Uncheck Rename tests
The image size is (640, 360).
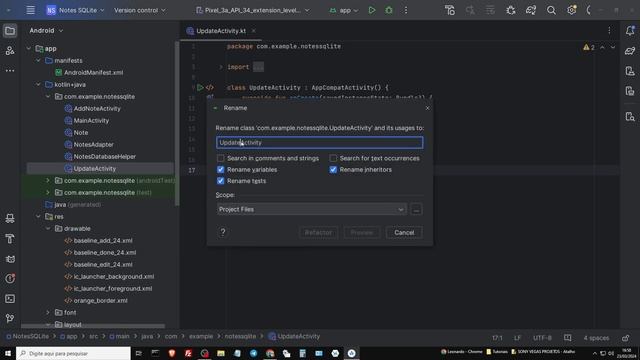(x=220, y=181)
